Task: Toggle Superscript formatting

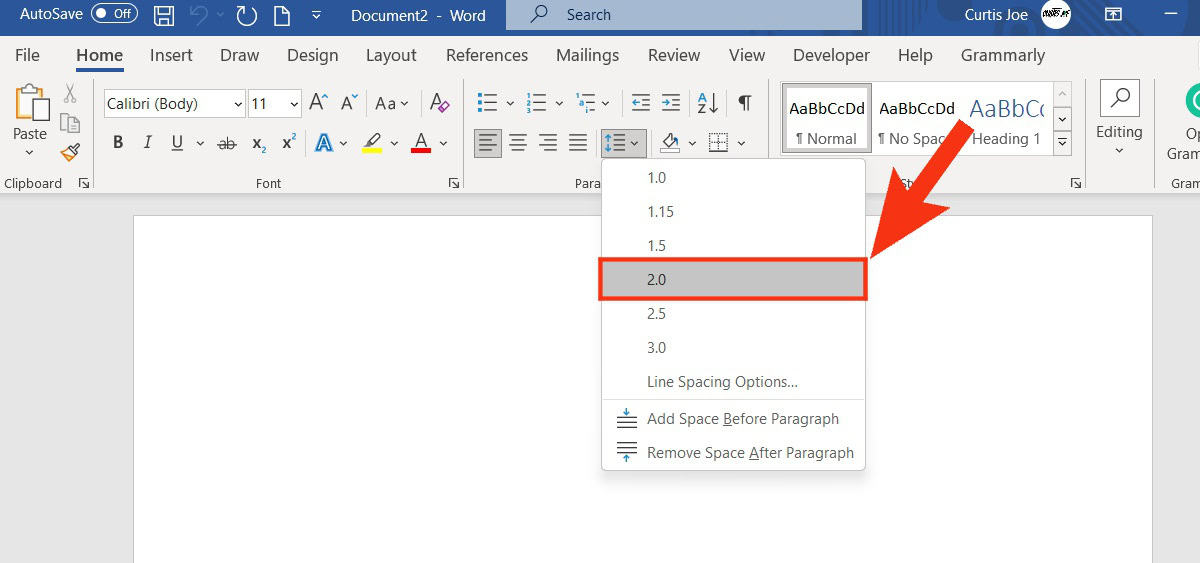Action: tap(289, 143)
